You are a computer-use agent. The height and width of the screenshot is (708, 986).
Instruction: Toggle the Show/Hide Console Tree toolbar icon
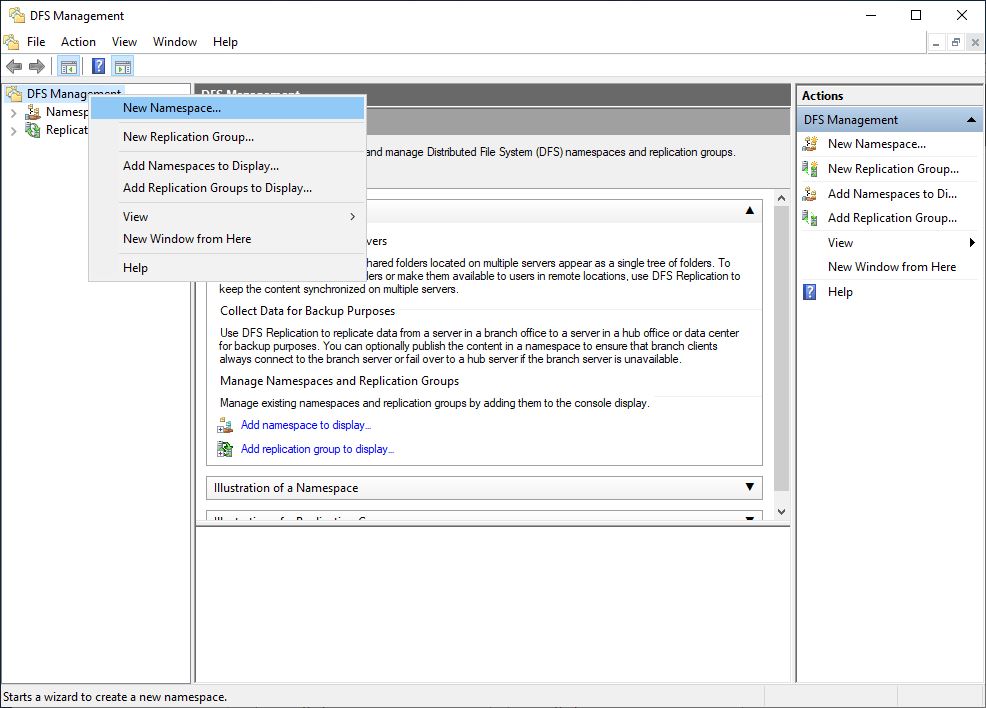[x=69, y=66]
